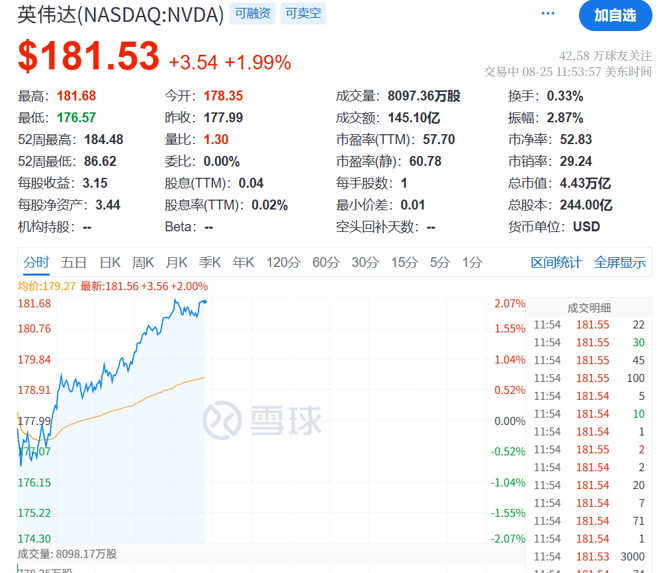
Task: Select the 分时 chart tab
Action: pos(36,262)
